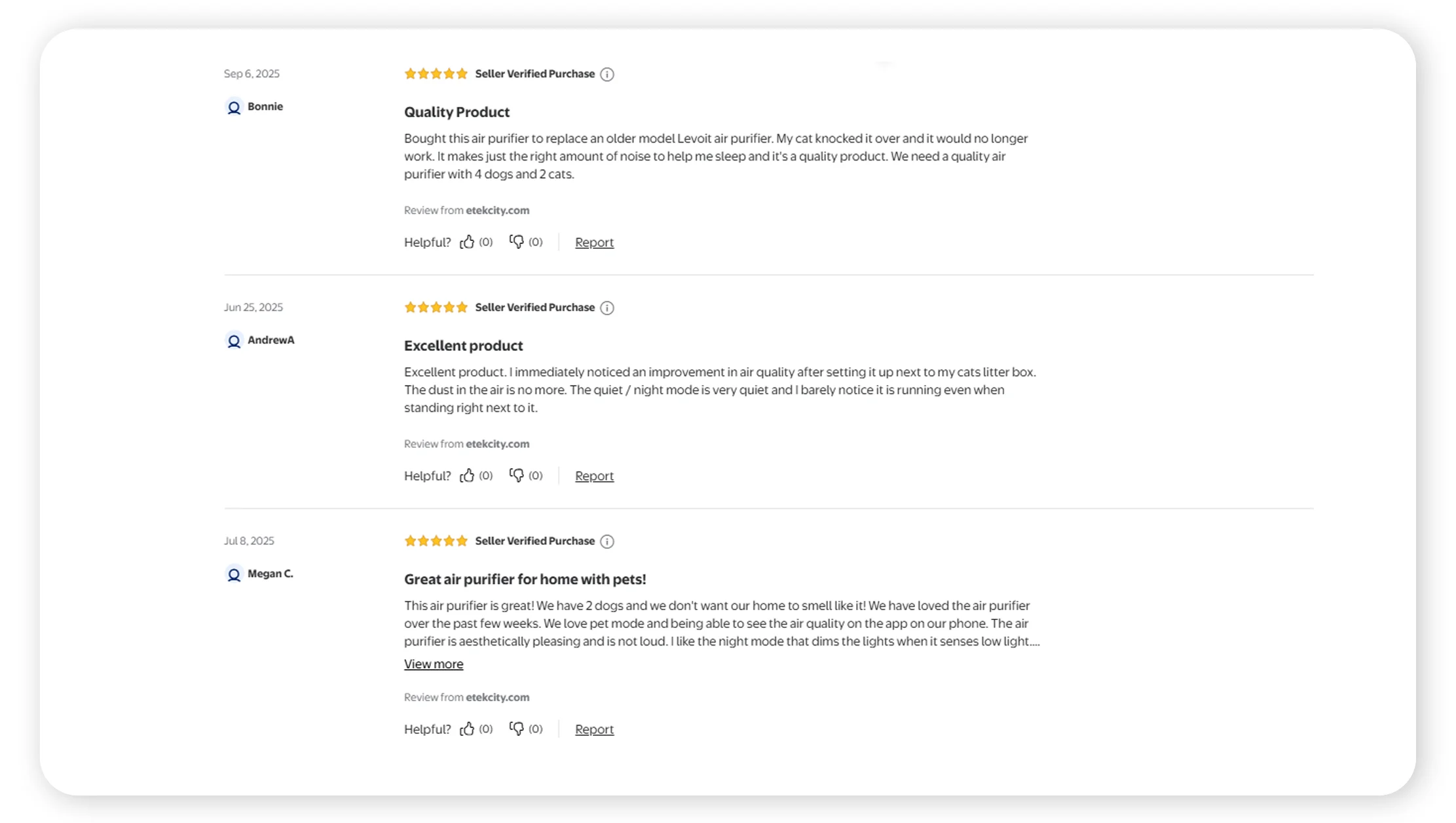Image resolution: width=1456 pixels, height=823 pixels.
Task: Report AndrewA's Excellent product review
Action: [594, 475]
